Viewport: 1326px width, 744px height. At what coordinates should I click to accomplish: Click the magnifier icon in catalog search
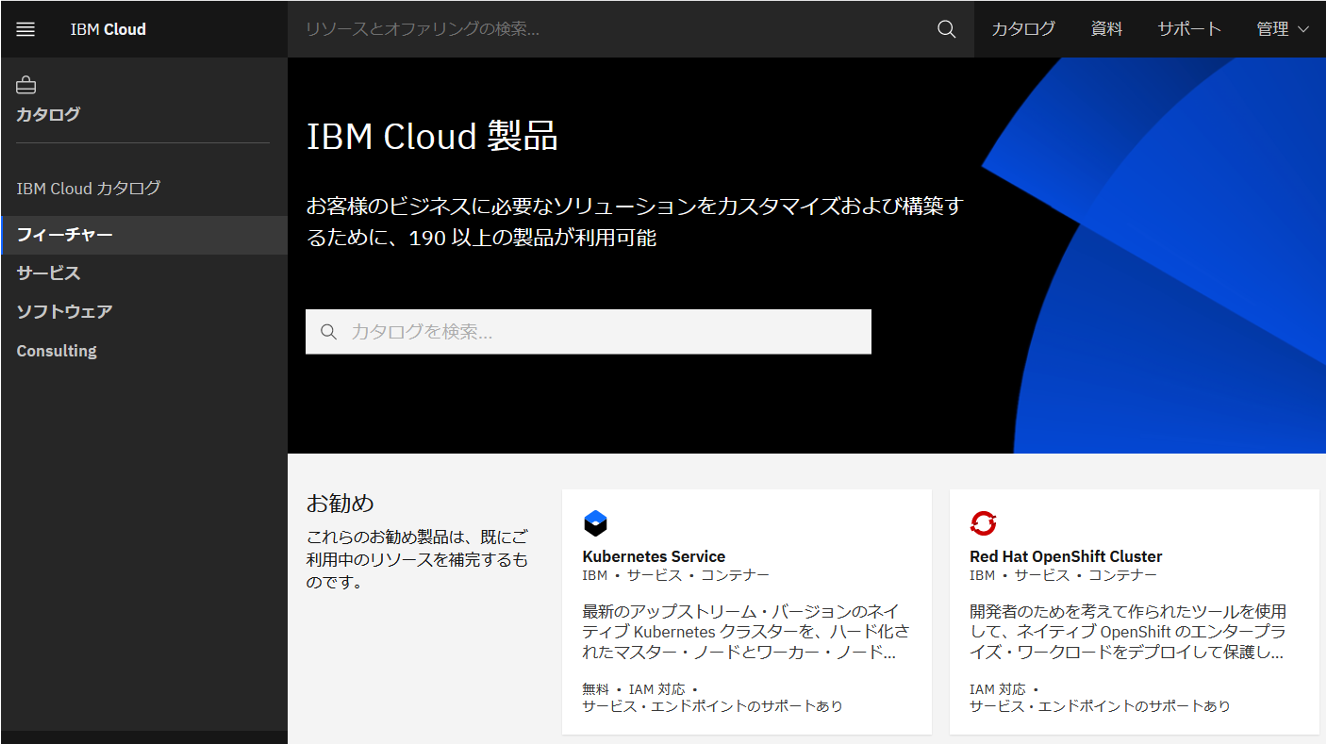coord(328,332)
